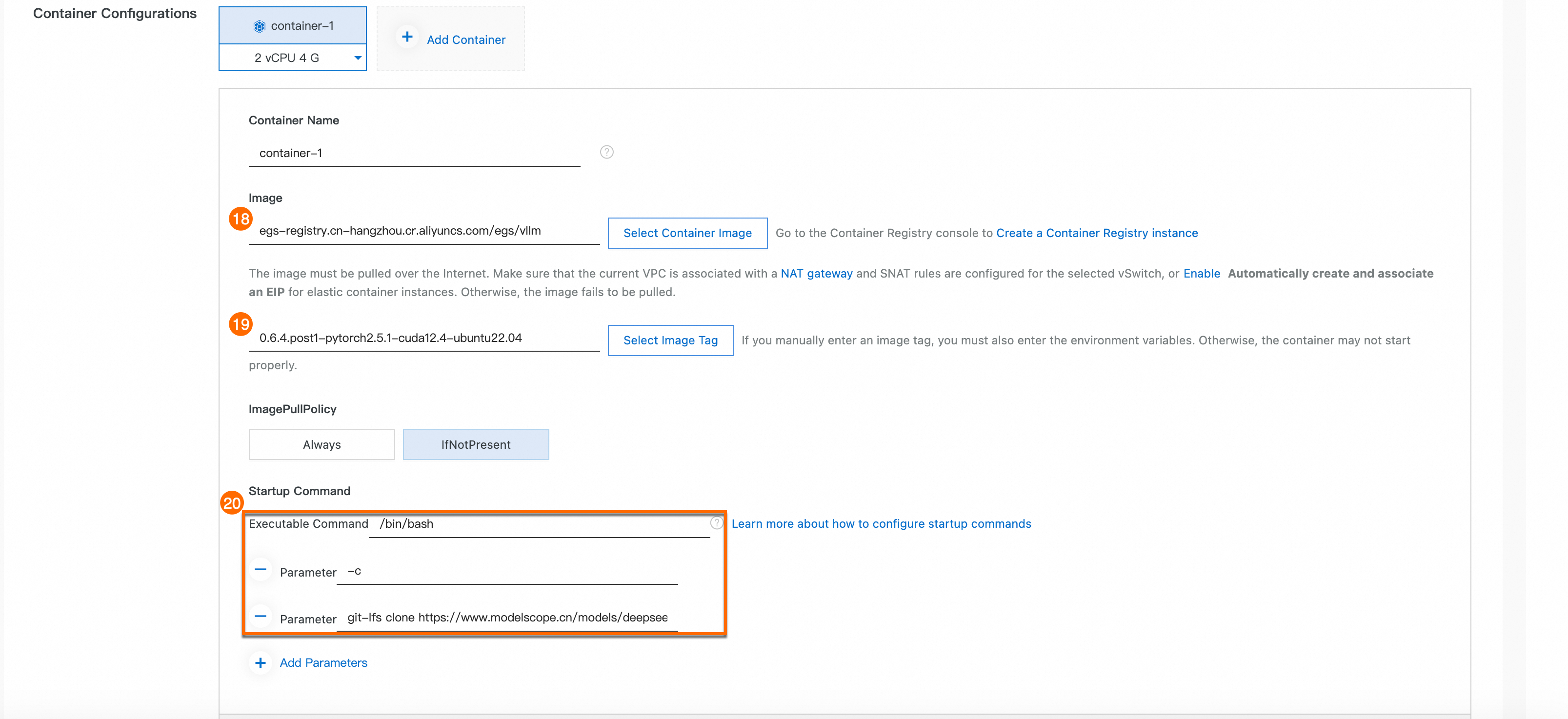Click the Enable link for EIP
The image size is (1568, 719).
[x=1201, y=274]
